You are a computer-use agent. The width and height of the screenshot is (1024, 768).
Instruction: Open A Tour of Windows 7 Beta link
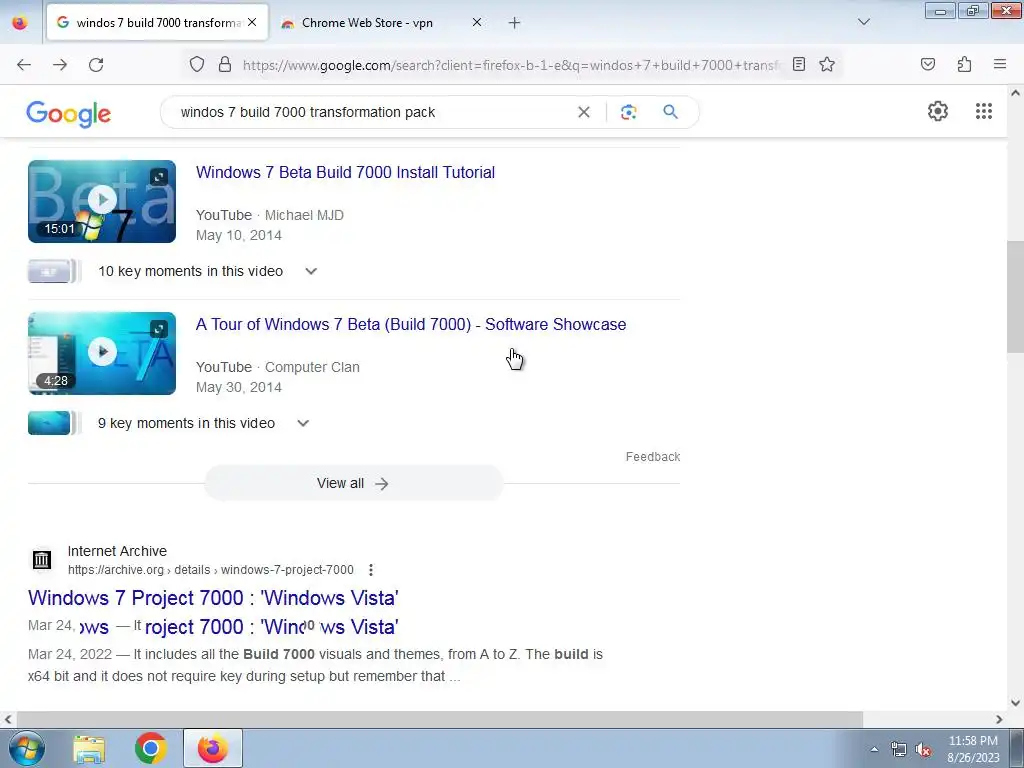coord(411,325)
